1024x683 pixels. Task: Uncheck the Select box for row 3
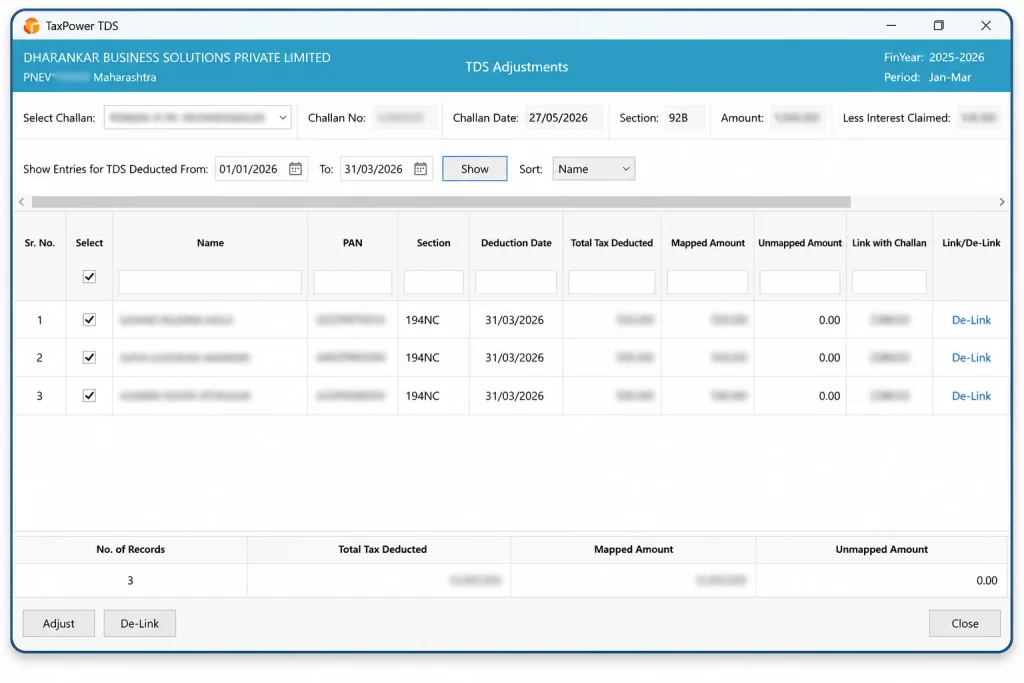click(89, 396)
